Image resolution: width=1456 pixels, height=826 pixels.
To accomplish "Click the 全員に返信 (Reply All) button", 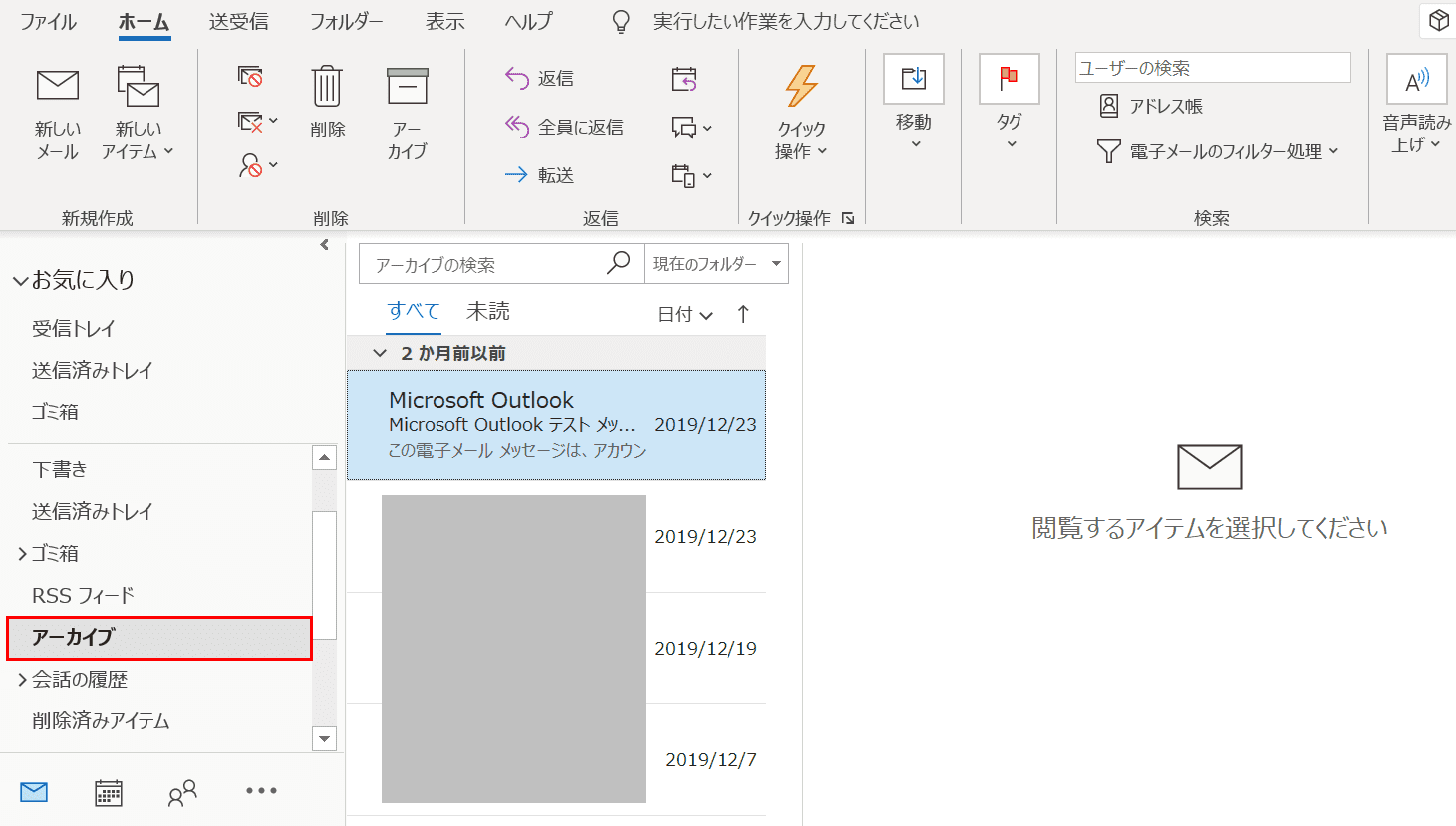I will (x=565, y=127).
